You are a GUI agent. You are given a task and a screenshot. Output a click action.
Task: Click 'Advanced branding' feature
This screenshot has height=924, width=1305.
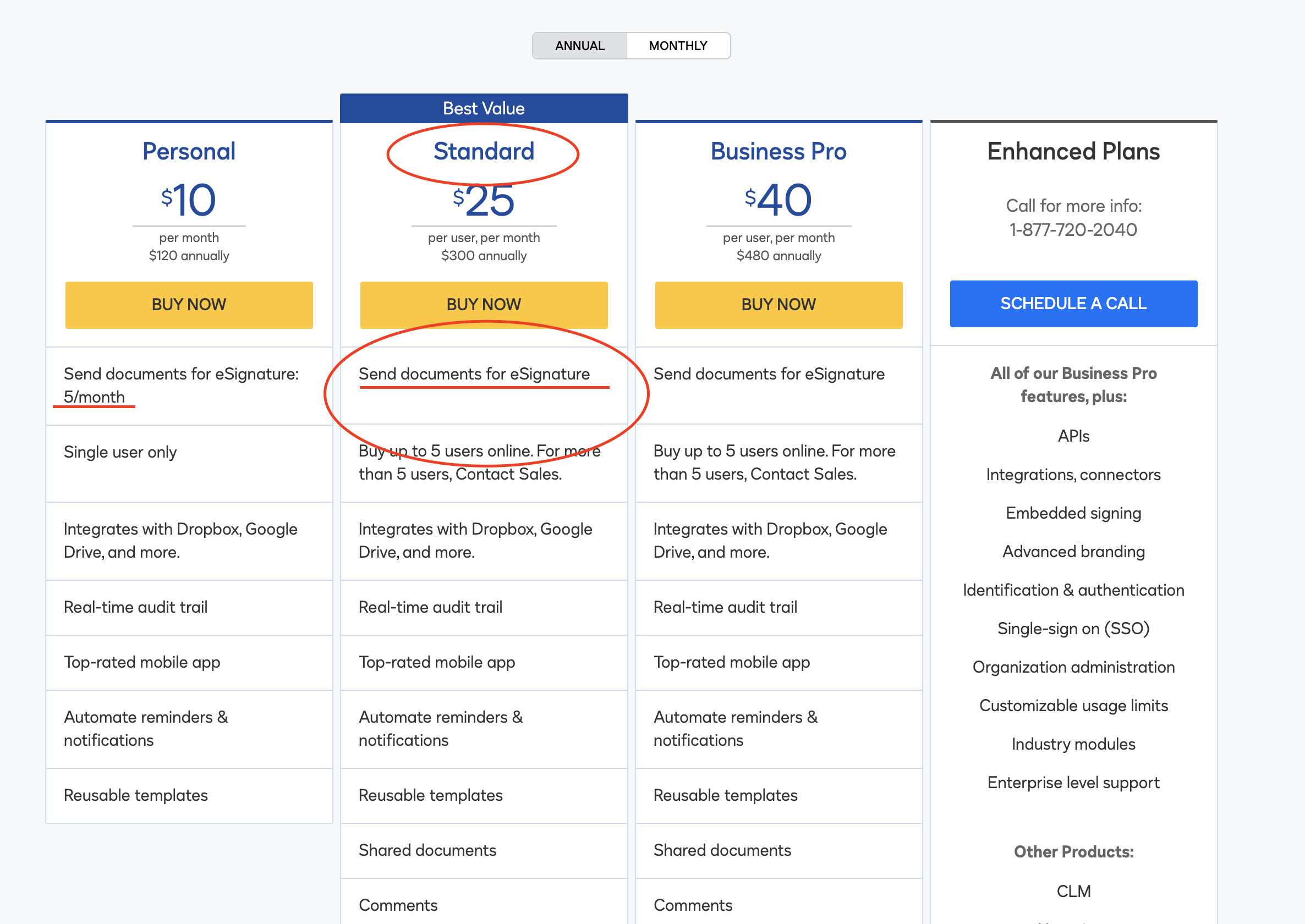(1073, 552)
